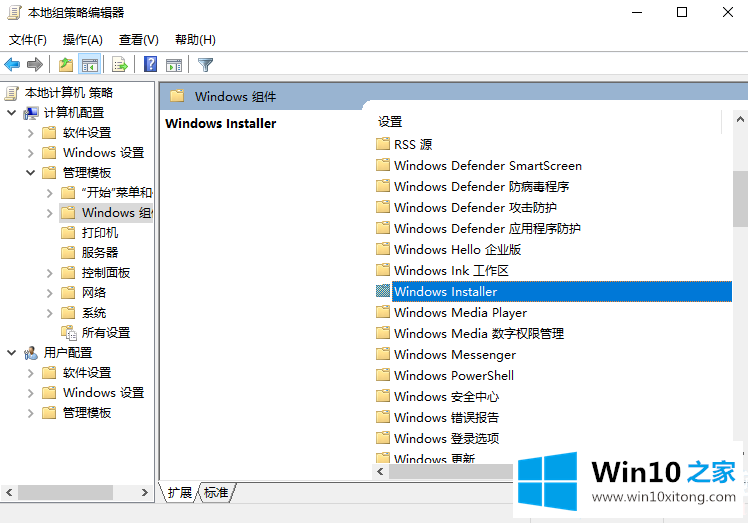Select Windows 错误报告 folder
748x523 pixels.
tap(446, 417)
